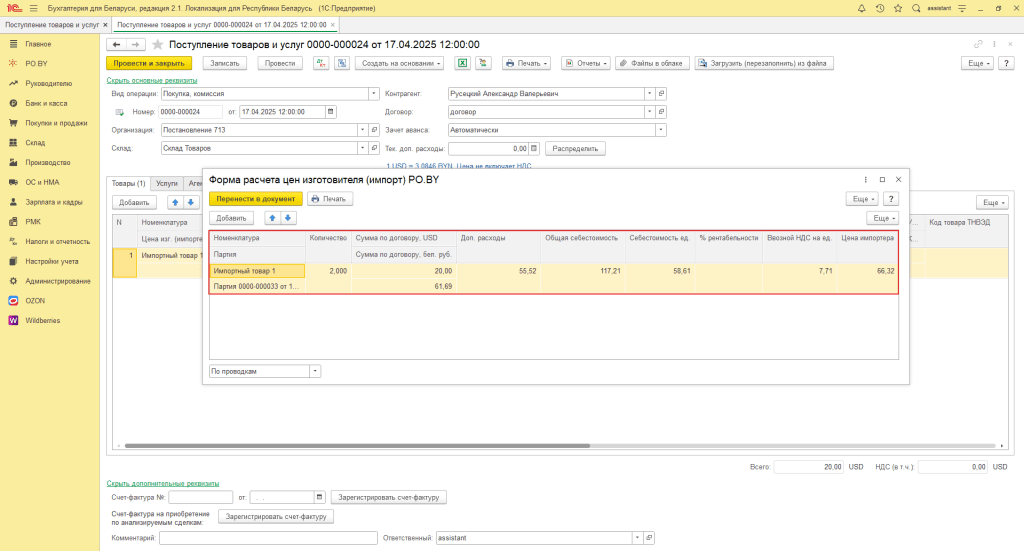The image size is (1024, 551).
Task: Move row up in the Товары table
Action: coord(175,202)
